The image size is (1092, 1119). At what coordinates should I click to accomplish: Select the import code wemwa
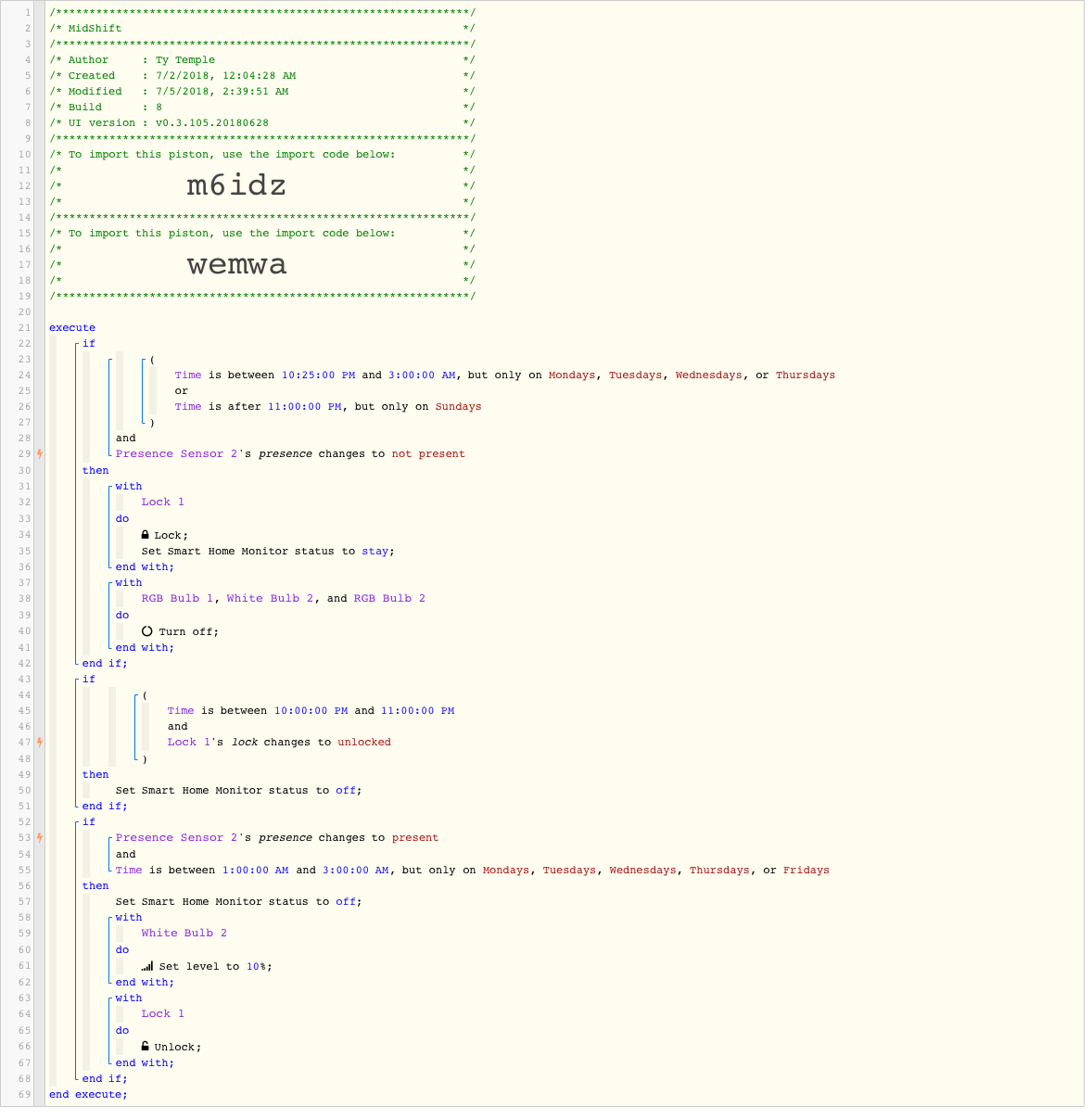[236, 264]
